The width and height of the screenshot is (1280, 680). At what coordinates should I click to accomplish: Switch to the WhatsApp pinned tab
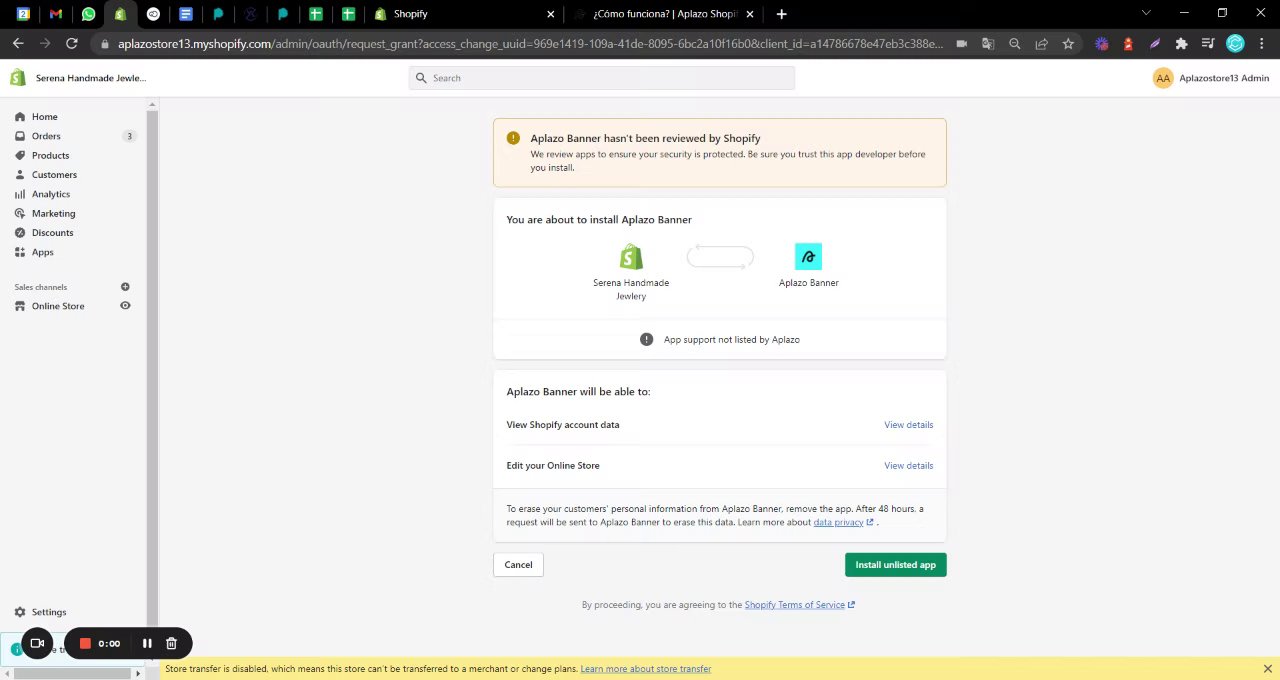pyautogui.click(x=88, y=14)
